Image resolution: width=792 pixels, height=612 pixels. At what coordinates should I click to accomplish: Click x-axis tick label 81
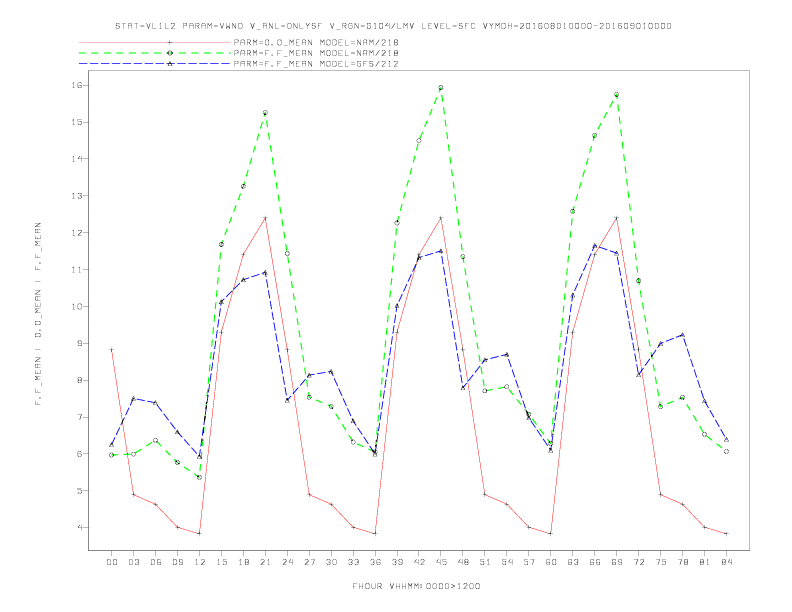704,562
